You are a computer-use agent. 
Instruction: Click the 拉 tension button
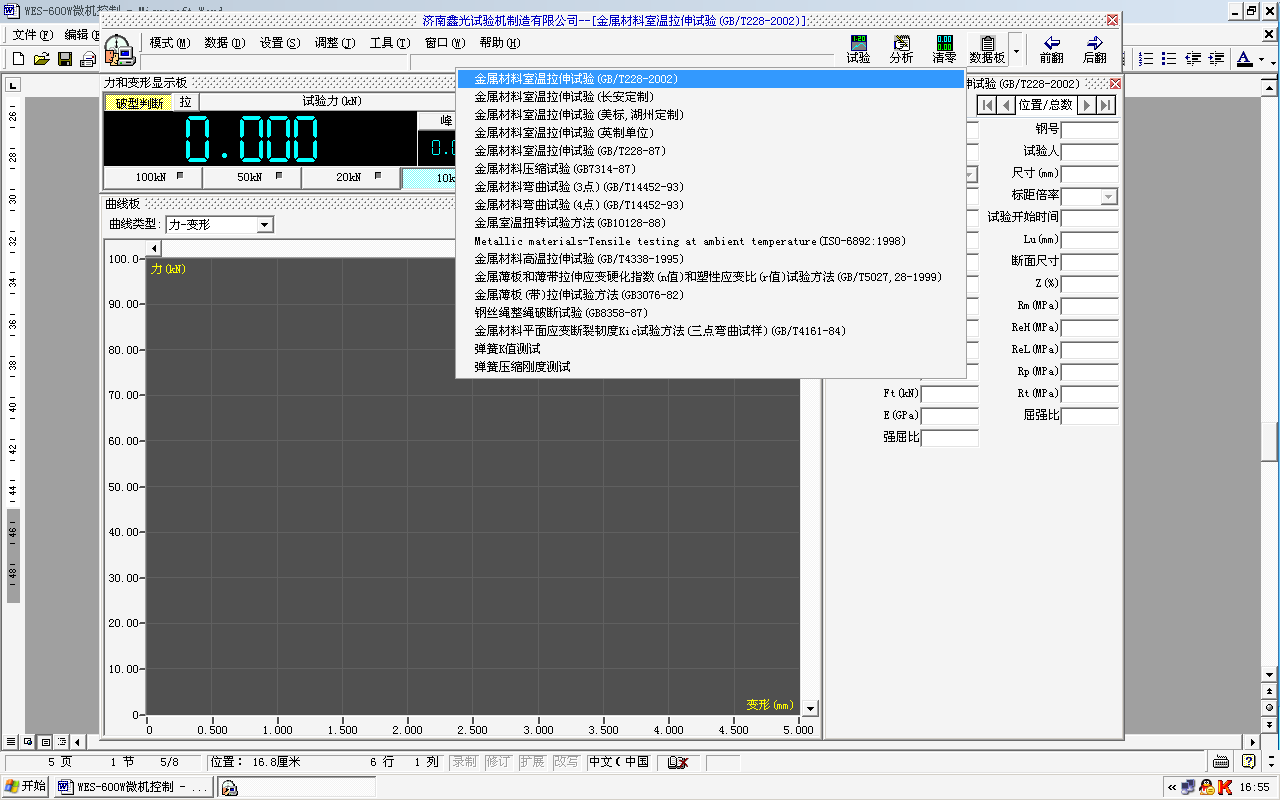[x=186, y=102]
